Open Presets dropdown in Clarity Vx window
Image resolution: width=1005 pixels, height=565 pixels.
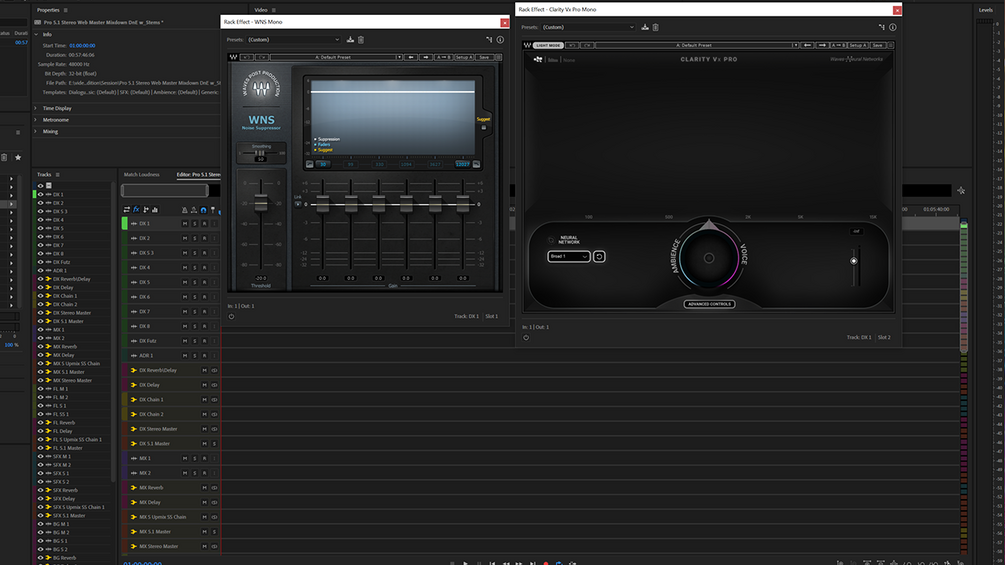pos(588,27)
